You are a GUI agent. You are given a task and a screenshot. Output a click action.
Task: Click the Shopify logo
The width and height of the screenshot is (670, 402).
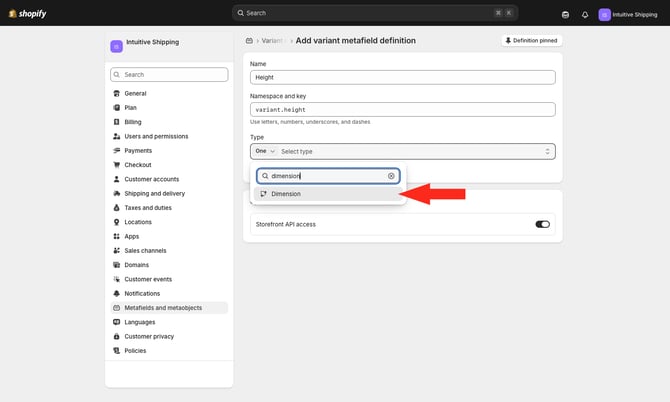[x=27, y=14]
